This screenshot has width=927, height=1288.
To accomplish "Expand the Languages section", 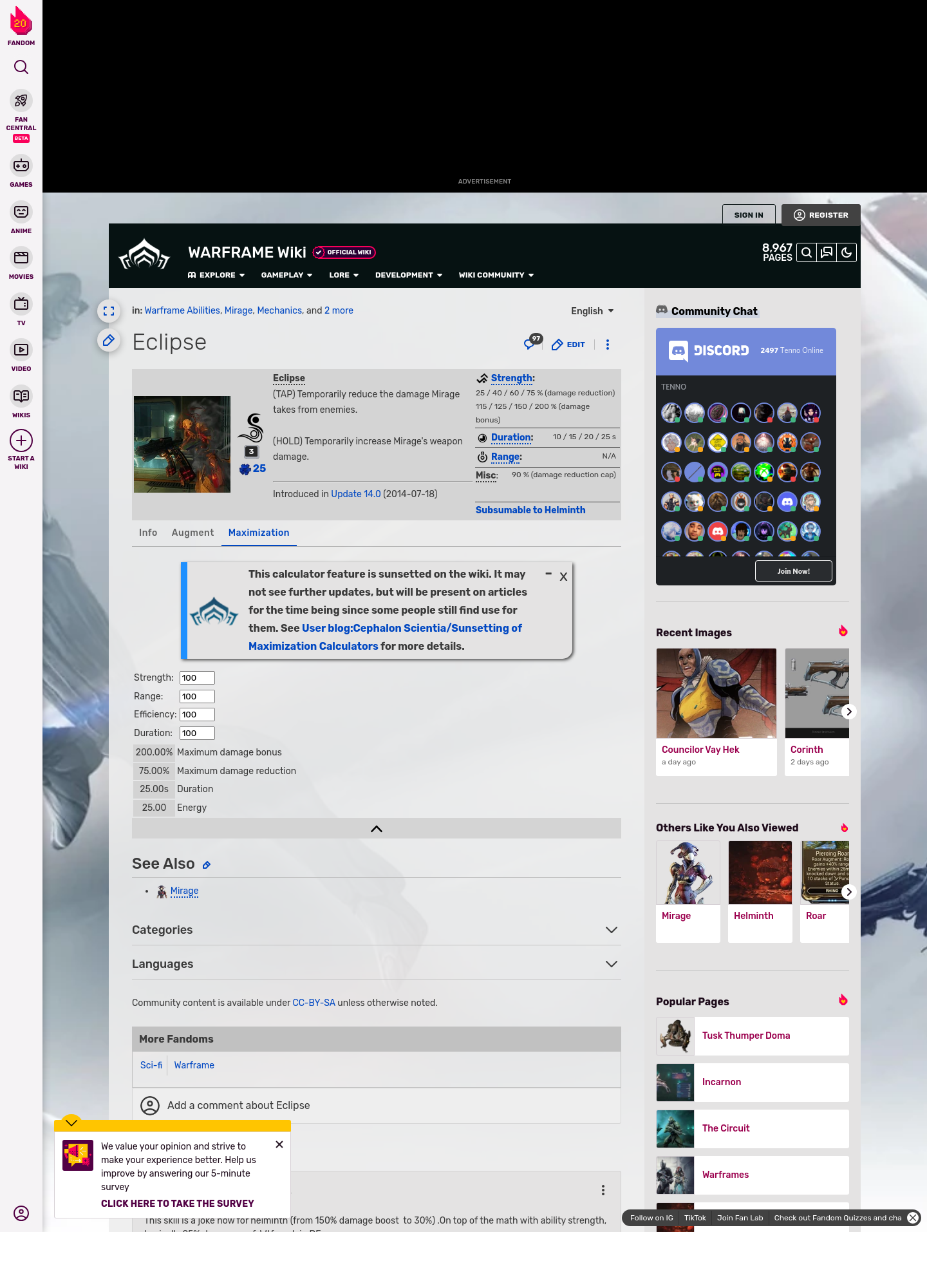I will pos(377,964).
